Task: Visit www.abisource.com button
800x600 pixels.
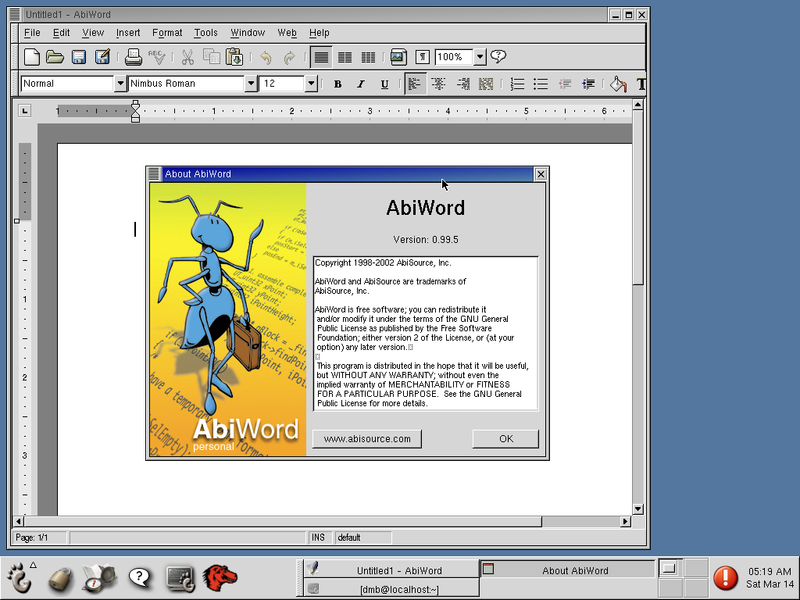Action: click(367, 439)
